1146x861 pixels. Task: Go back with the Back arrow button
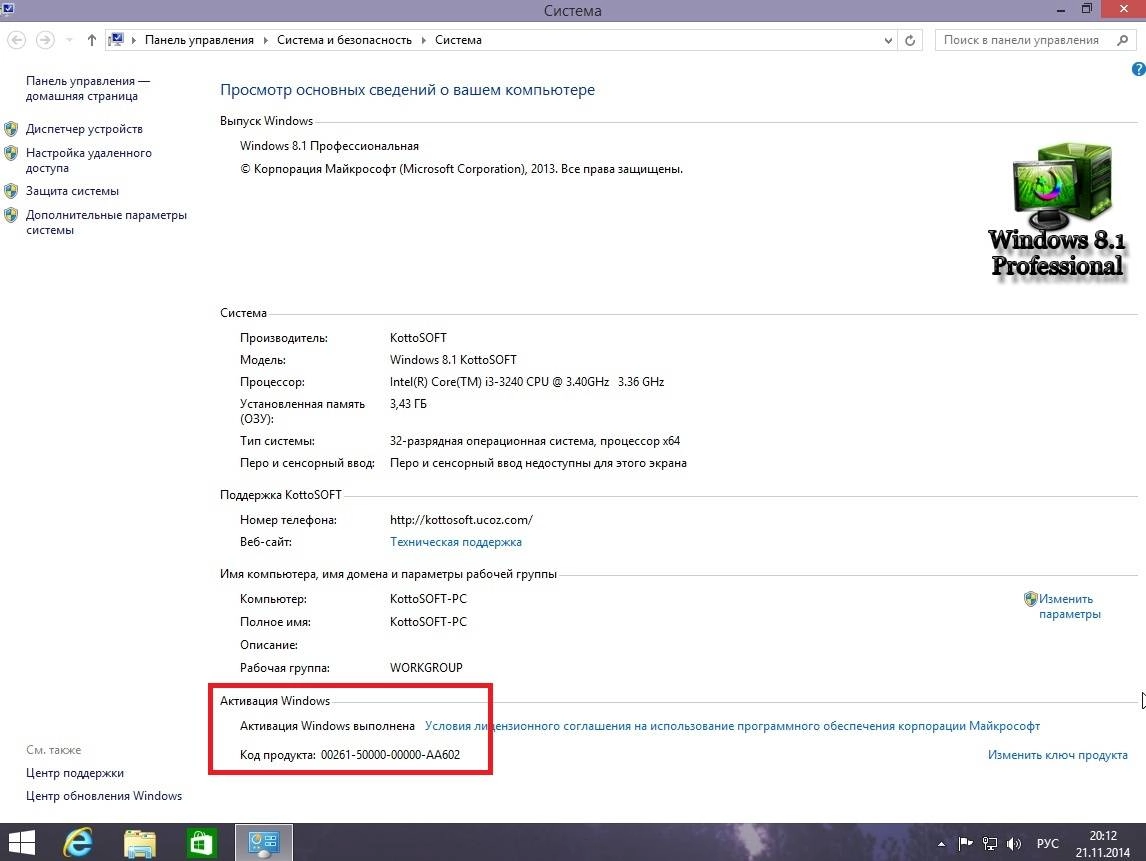(x=16, y=39)
